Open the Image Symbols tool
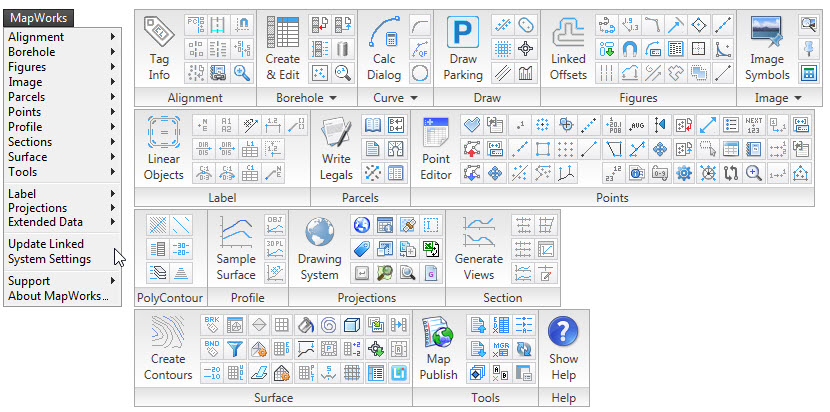Image resolution: width=830 pixels, height=412 pixels. tap(767, 49)
